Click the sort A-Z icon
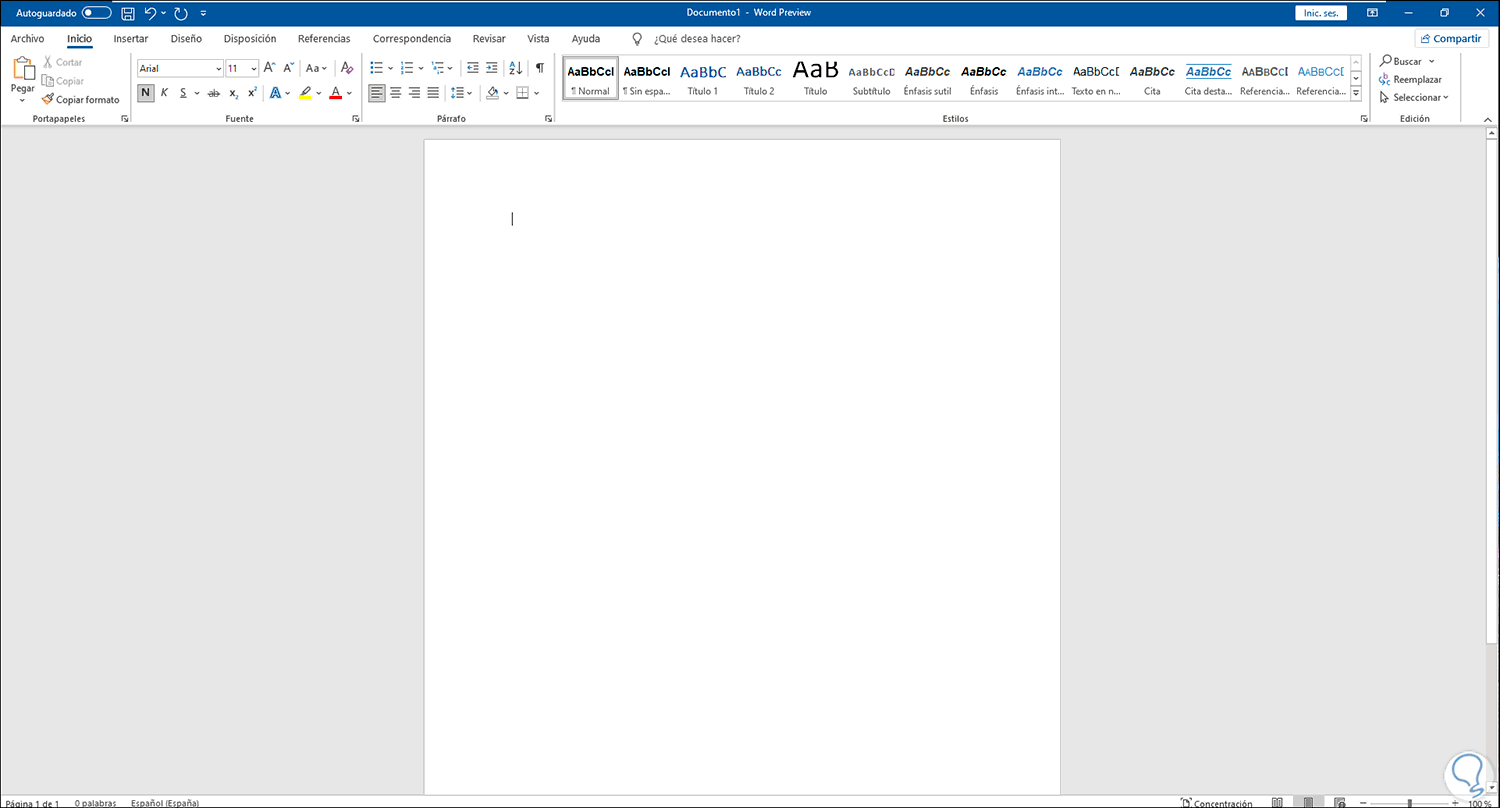This screenshot has width=1500, height=808. point(515,68)
